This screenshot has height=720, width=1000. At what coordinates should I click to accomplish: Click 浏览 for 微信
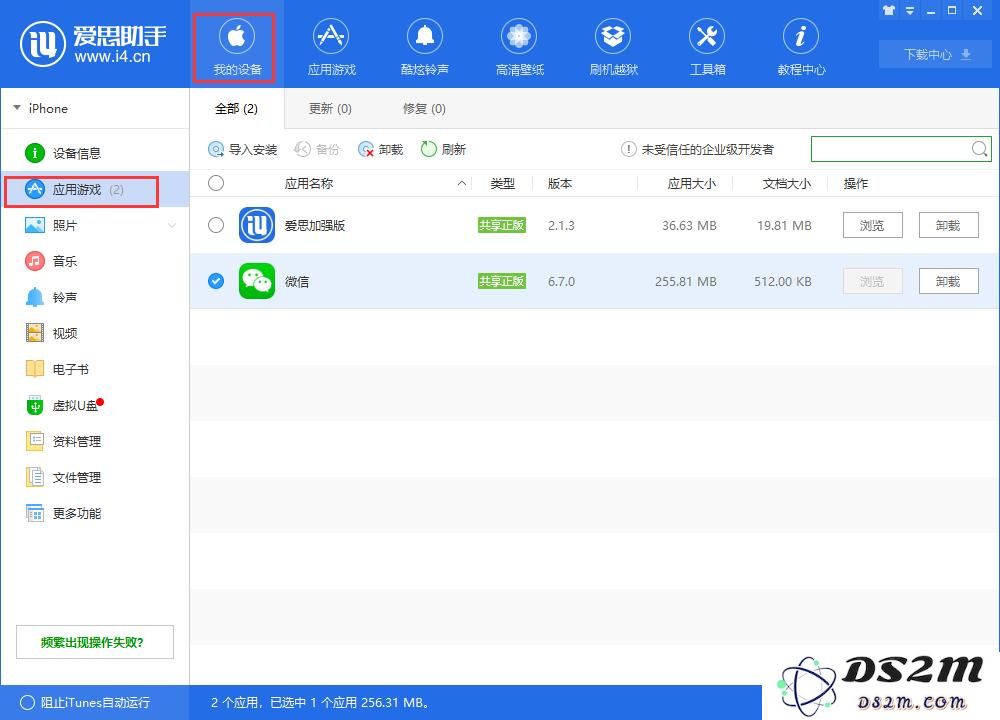point(872,281)
